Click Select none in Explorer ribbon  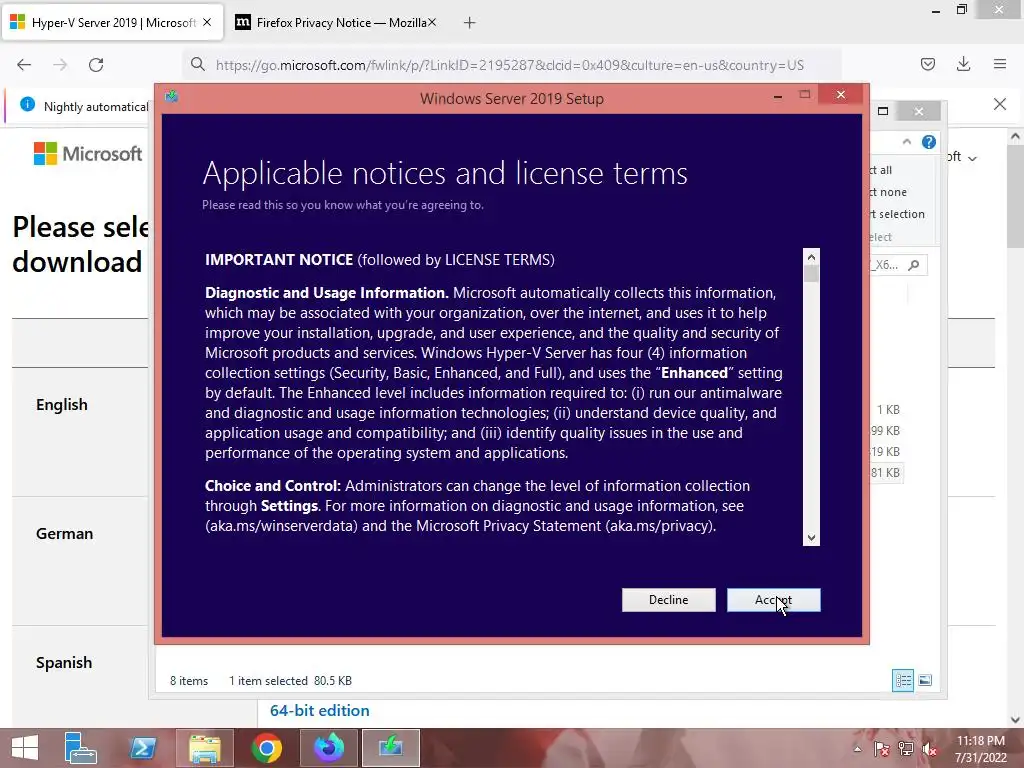(x=887, y=192)
